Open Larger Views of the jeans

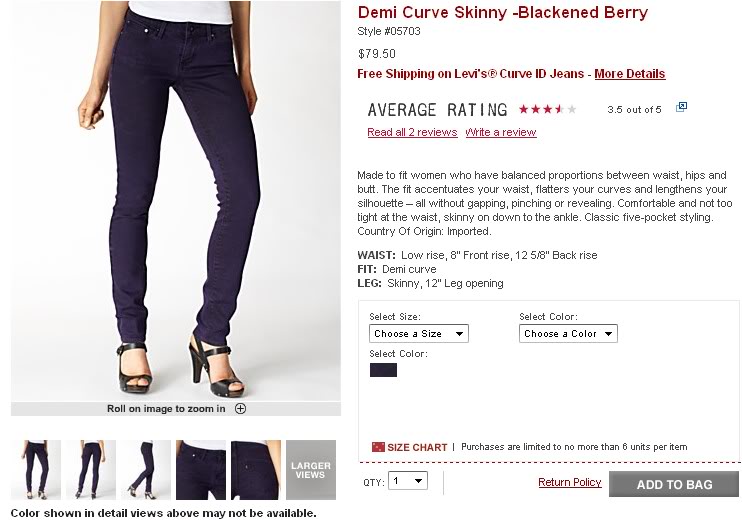(311, 469)
